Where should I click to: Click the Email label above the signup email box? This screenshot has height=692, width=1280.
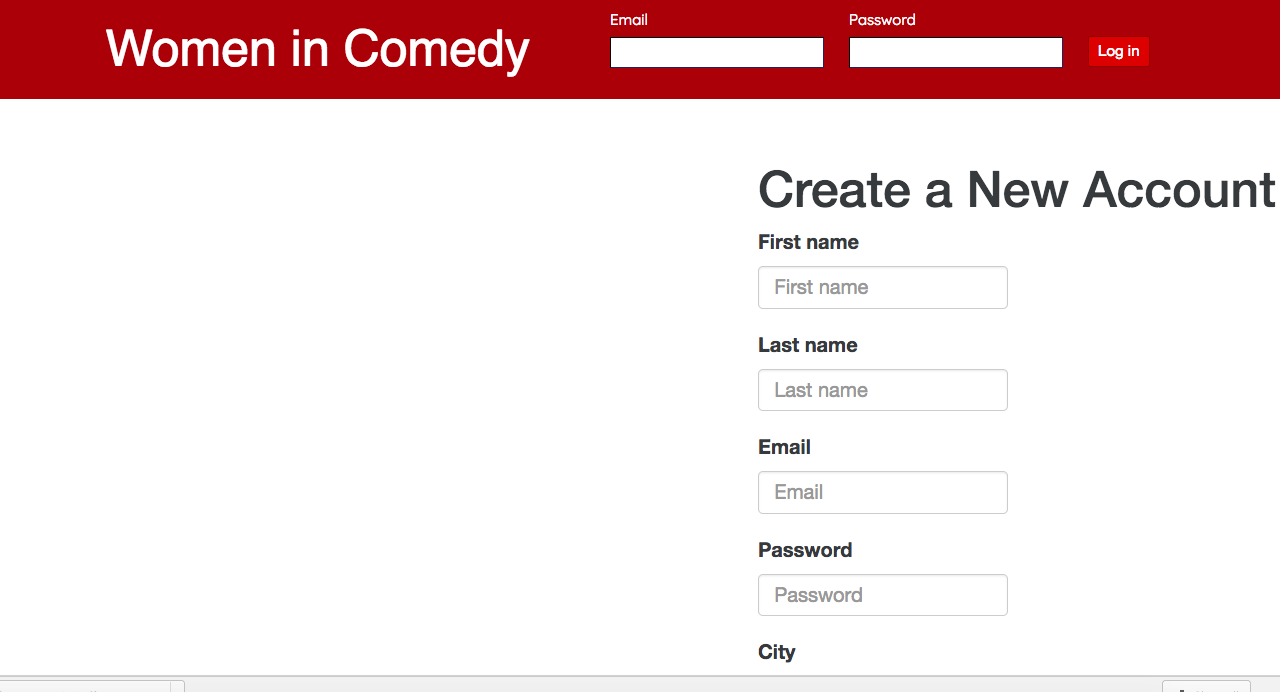(784, 447)
